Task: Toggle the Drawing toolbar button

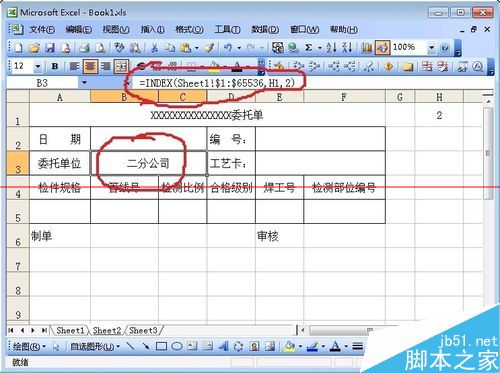Action: [x=382, y=48]
